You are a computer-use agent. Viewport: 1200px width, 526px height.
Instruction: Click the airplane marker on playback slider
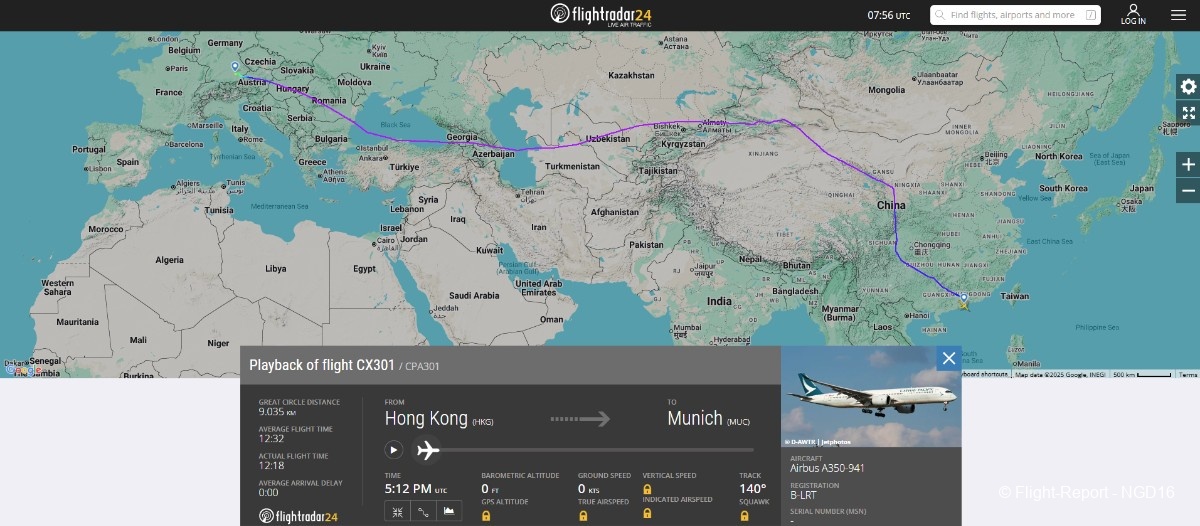428,450
